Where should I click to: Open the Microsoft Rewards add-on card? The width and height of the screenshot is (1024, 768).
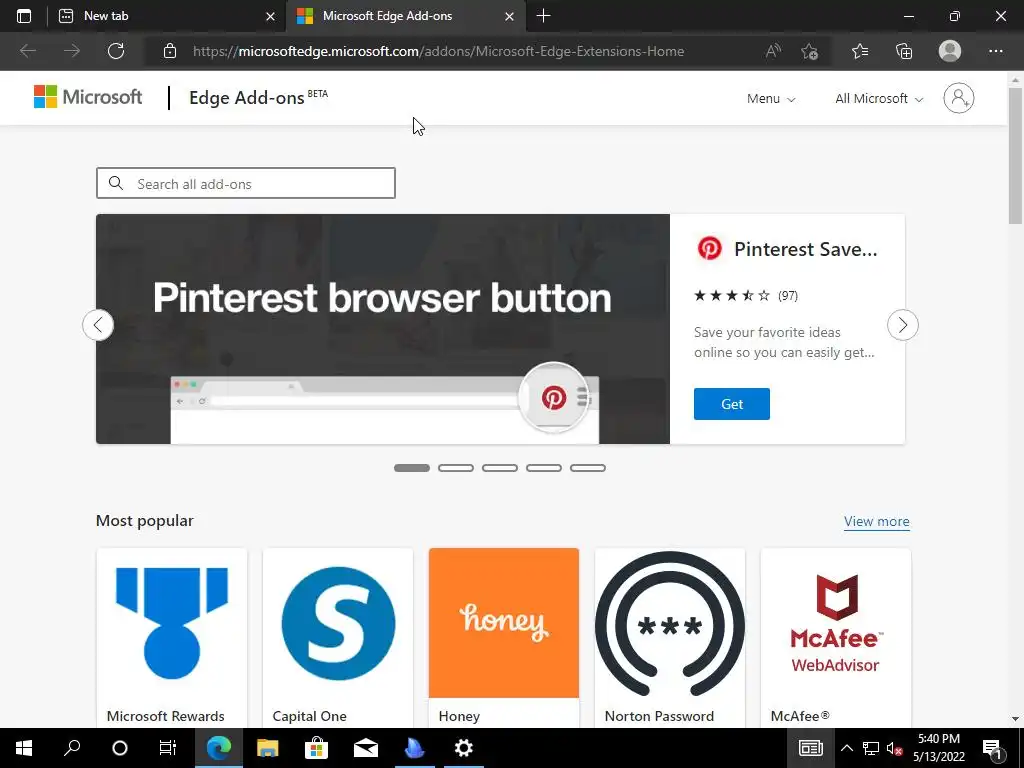[172, 637]
